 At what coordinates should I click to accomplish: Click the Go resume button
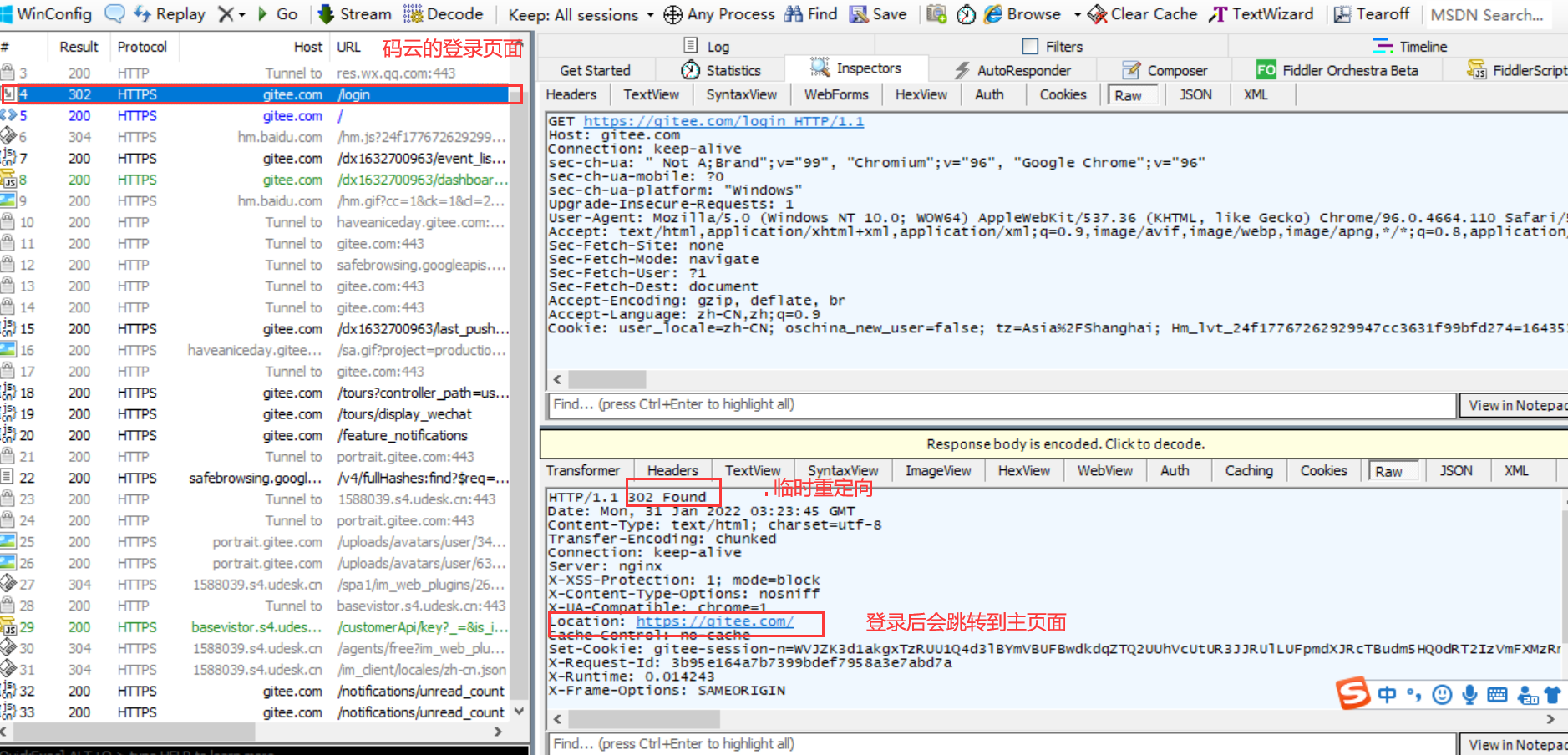coord(277,13)
